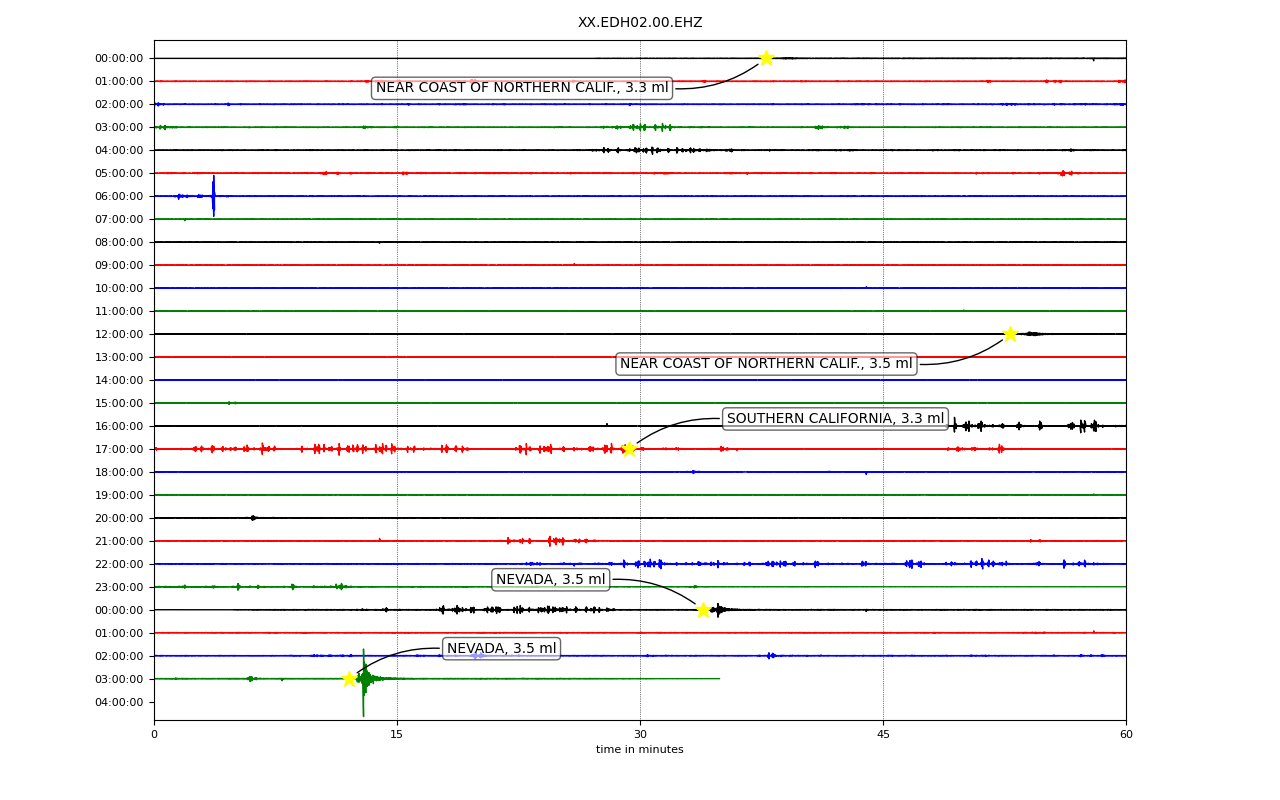
Task: Click the blue spike on the 06:00:00 trace
Action: [x=213, y=196]
